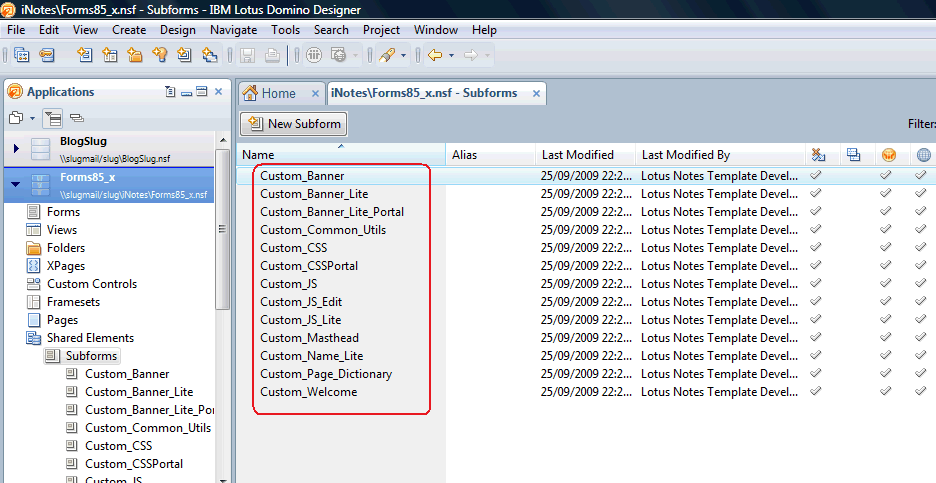Minimize the Applications panel
Screen dimensions: 936x483
pyautogui.click(x=186, y=93)
